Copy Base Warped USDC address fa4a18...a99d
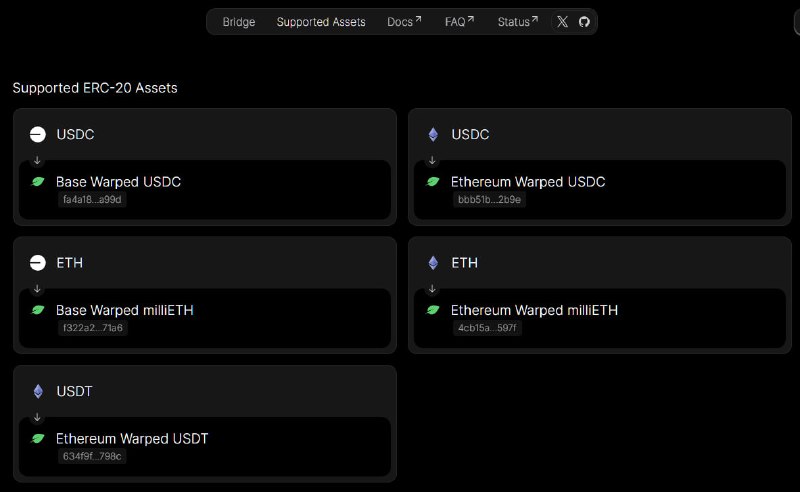Viewport: 800px width, 492px height. (x=94, y=200)
